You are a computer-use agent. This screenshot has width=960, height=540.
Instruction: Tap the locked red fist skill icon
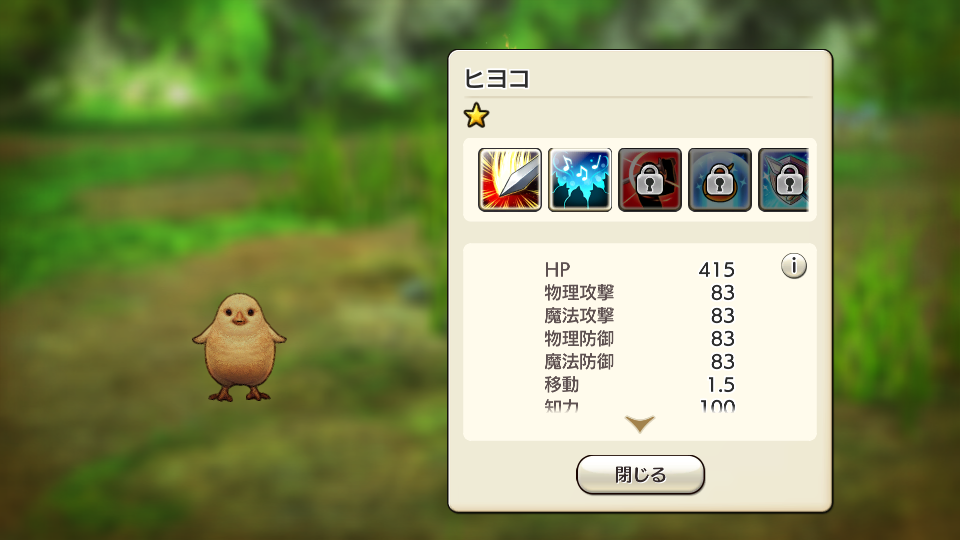click(650, 179)
